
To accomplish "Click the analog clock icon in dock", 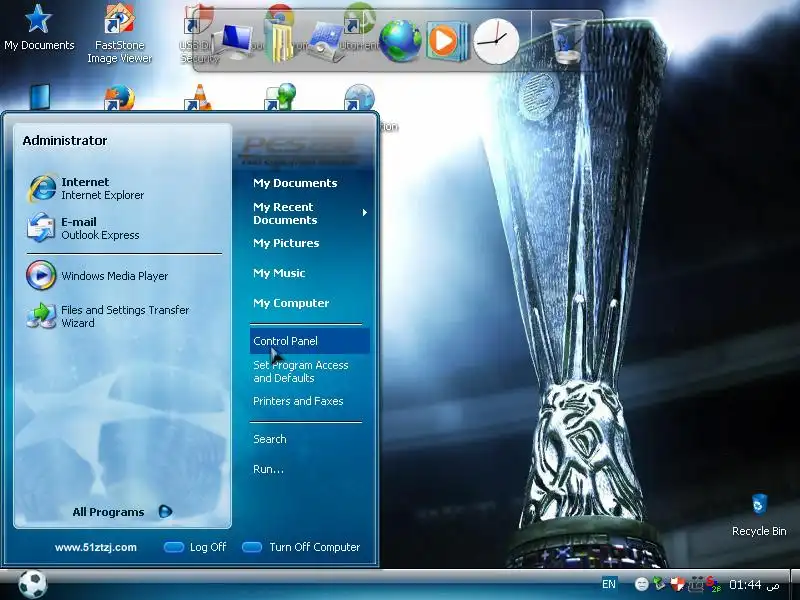I will (496, 41).
